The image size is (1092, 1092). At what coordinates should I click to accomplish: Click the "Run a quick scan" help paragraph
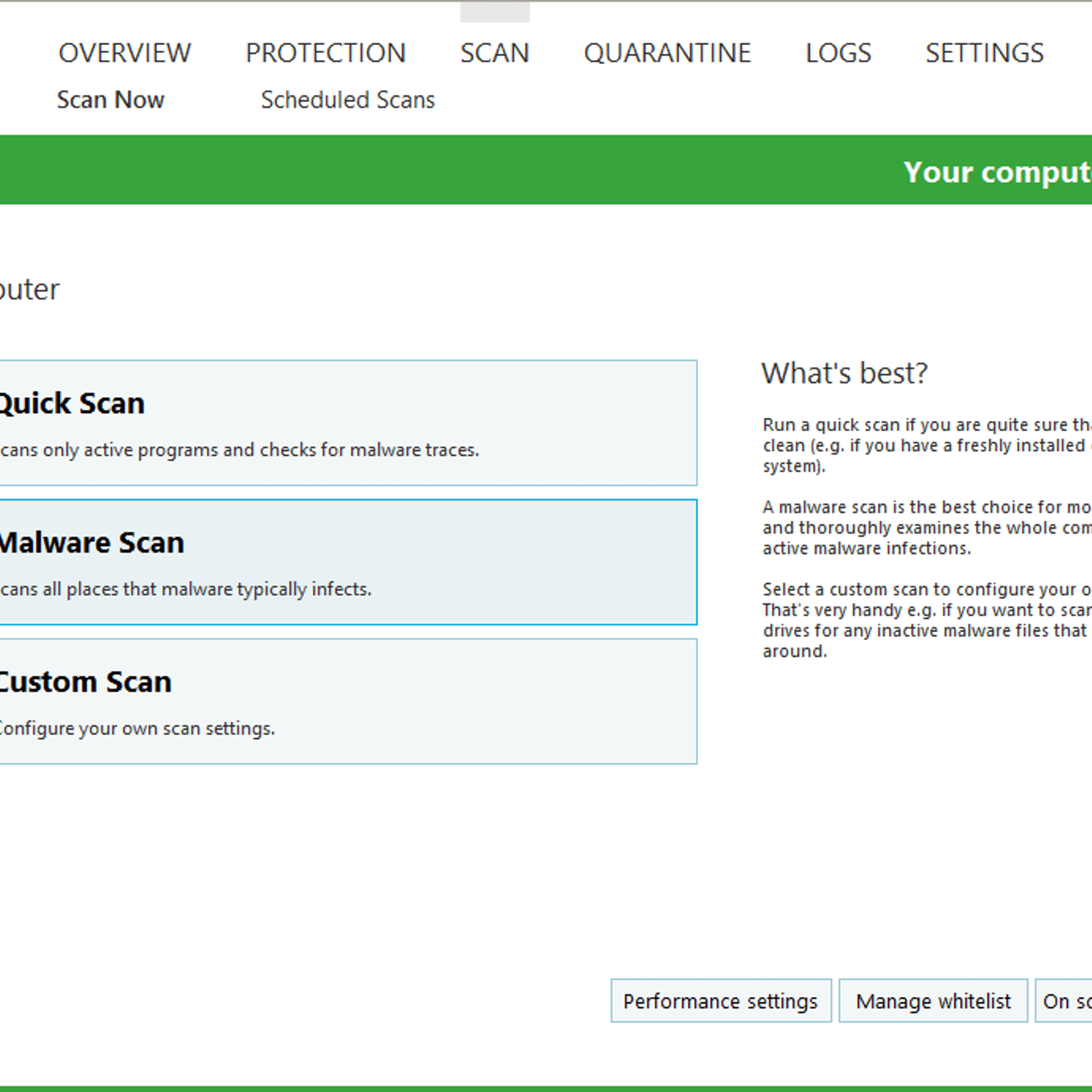click(925, 445)
